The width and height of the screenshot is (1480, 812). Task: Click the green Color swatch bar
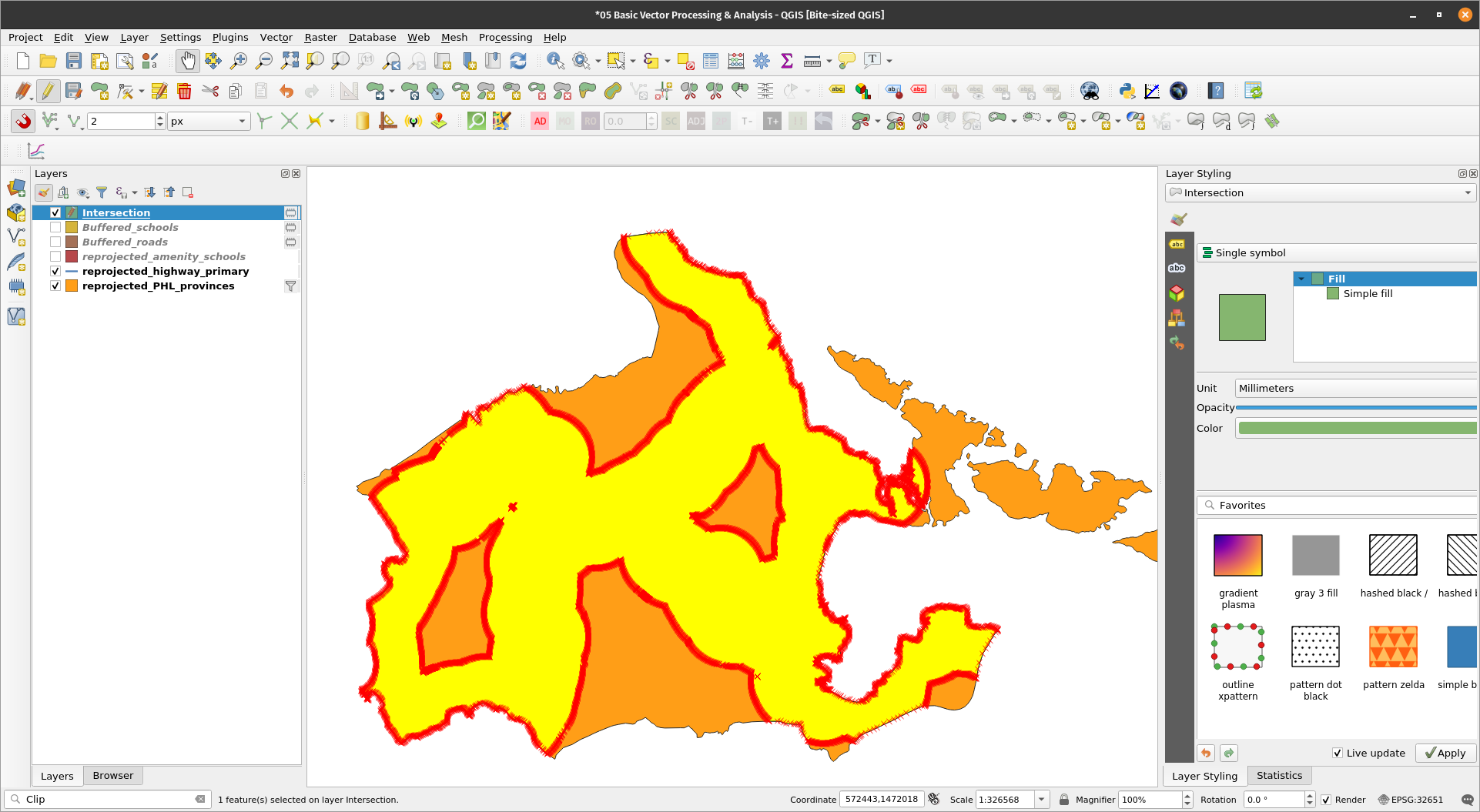point(1355,428)
